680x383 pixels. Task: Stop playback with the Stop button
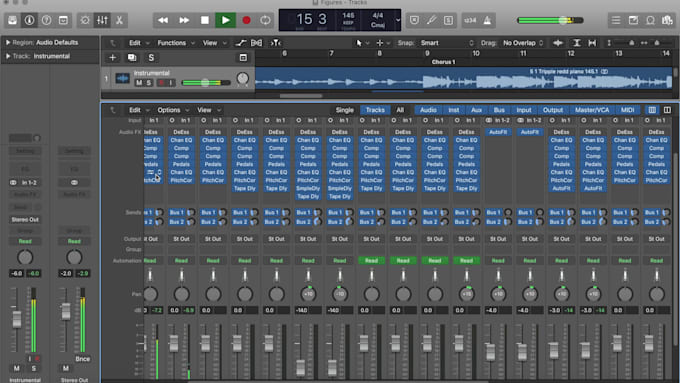click(205, 20)
